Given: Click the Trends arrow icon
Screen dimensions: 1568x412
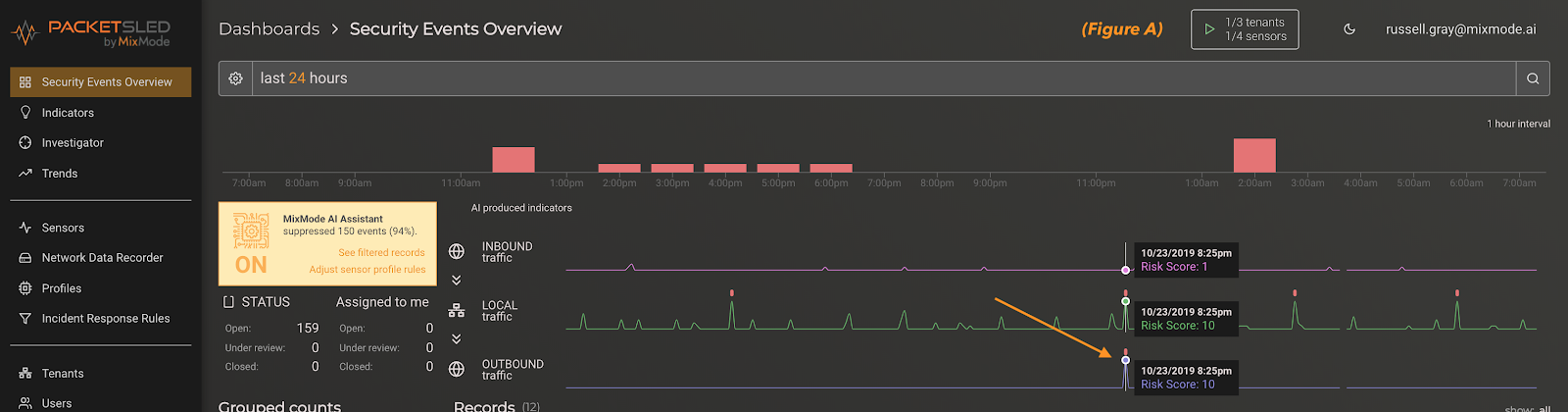Looking at the screenshot, I should pos(25,174).
